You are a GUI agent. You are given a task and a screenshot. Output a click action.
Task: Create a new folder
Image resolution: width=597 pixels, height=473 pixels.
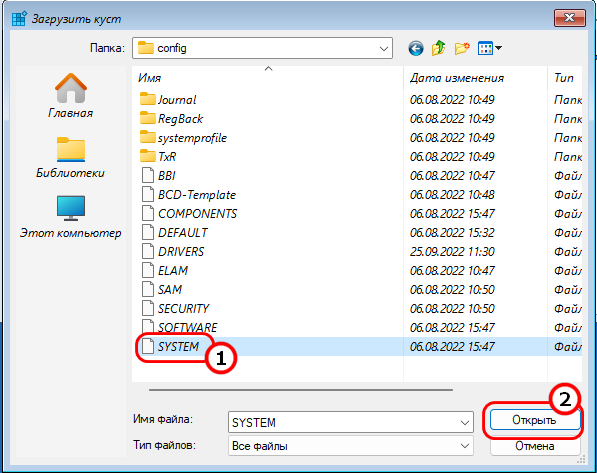(x=461, y=48)
